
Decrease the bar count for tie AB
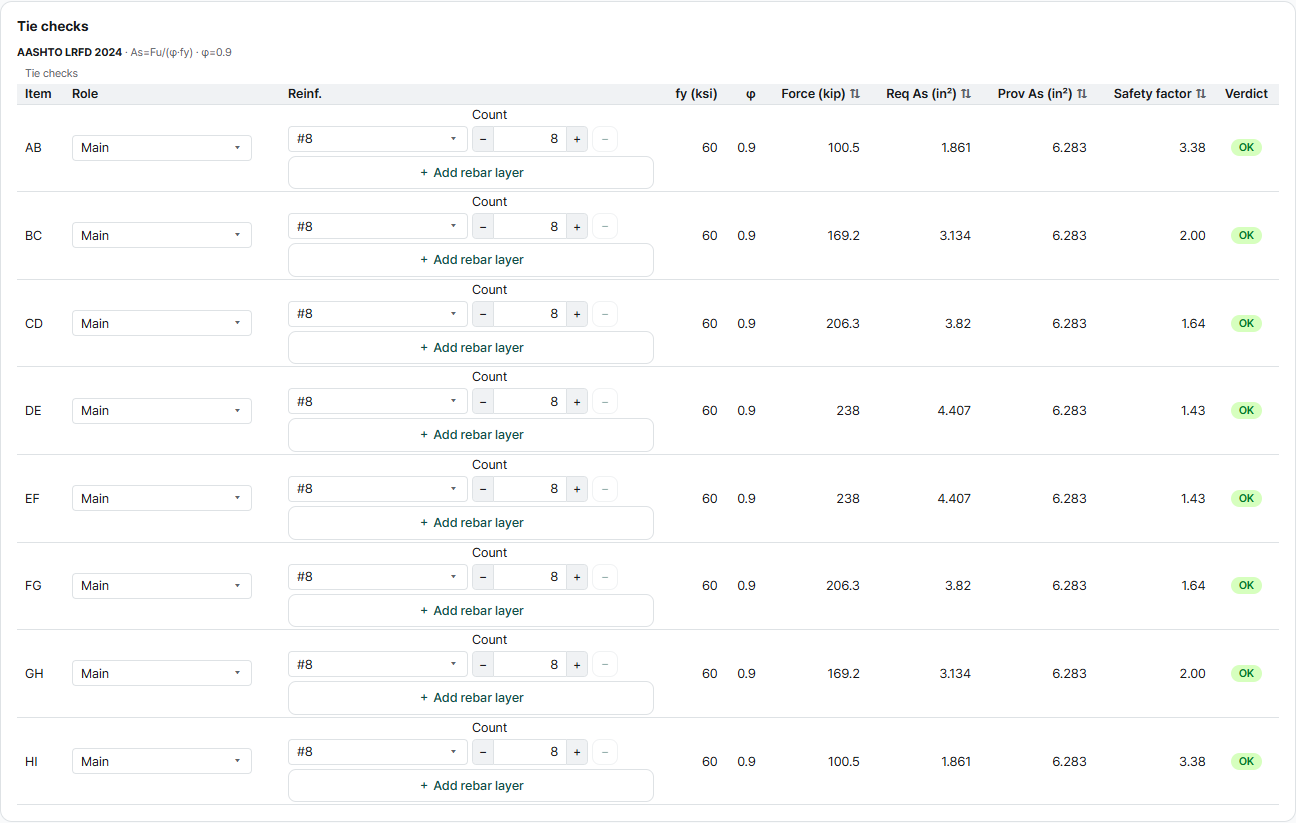483,139
